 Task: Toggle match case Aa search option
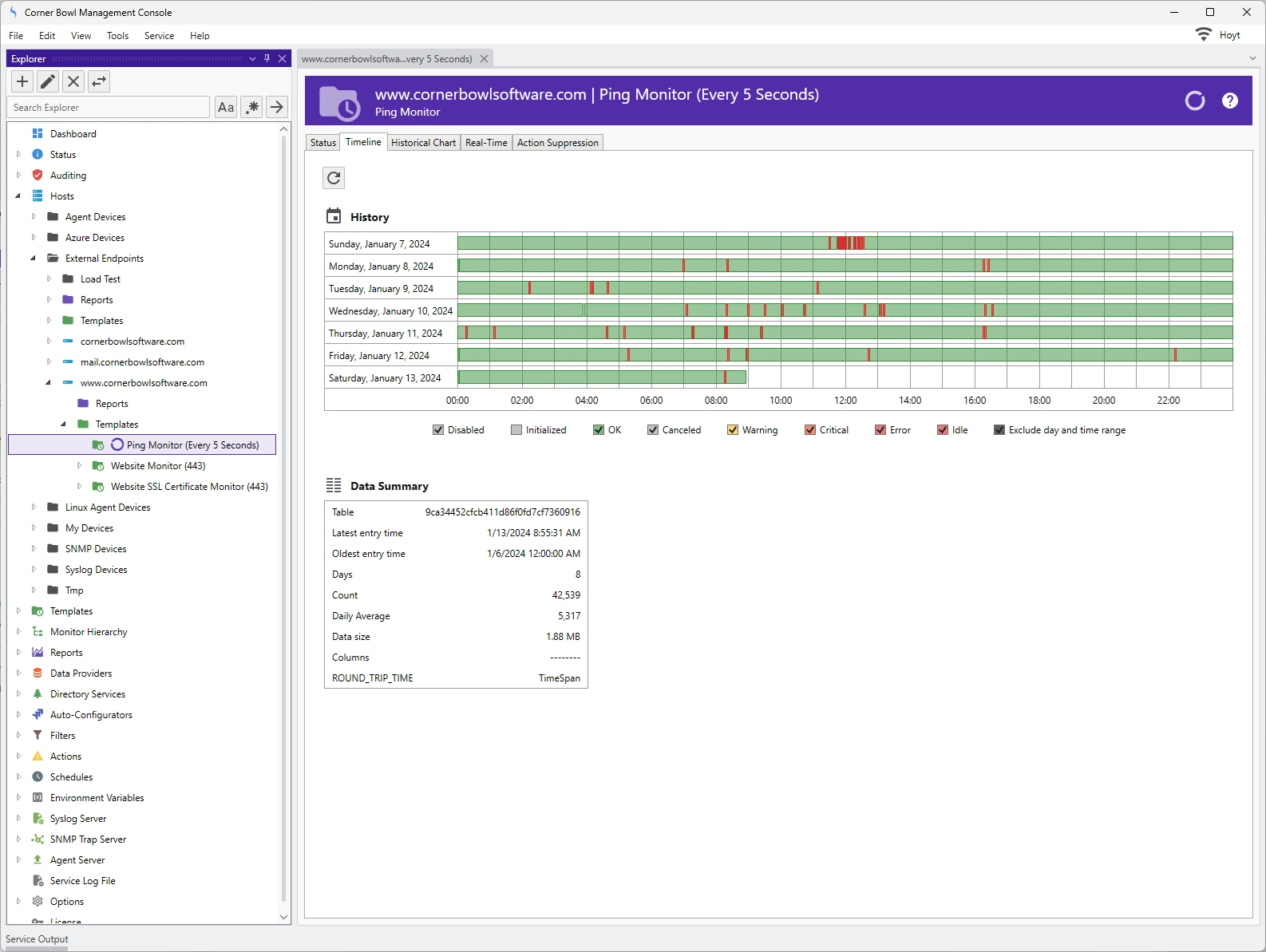coord(226,107)
